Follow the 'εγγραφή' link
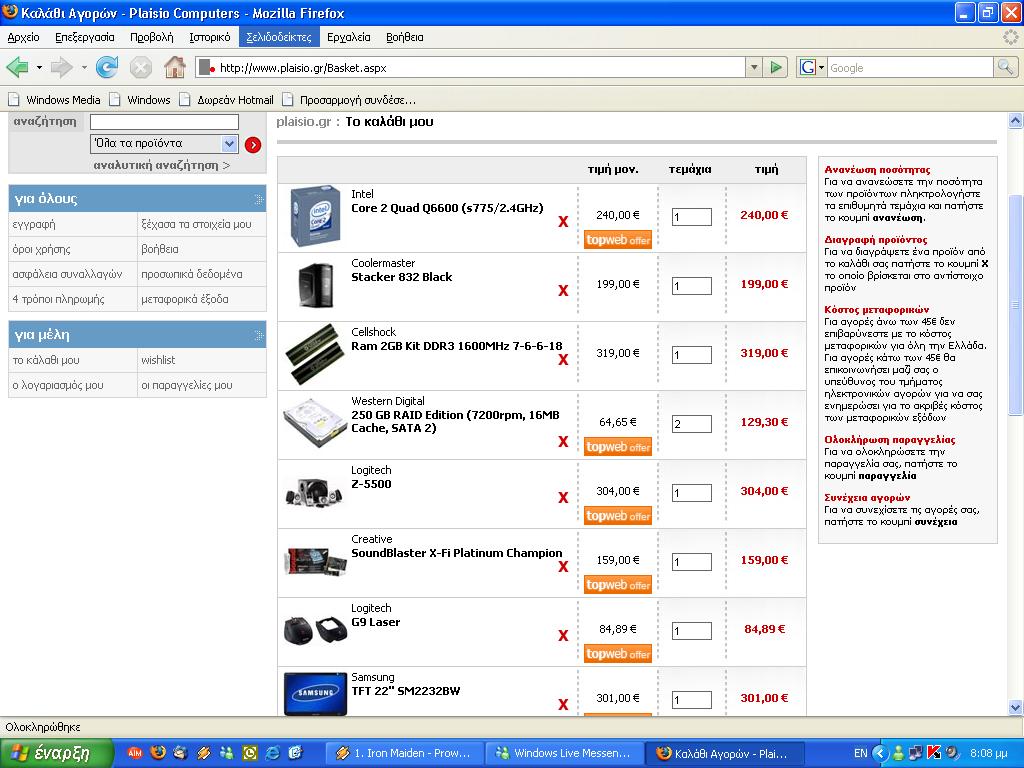 click(x=34, y=224)
